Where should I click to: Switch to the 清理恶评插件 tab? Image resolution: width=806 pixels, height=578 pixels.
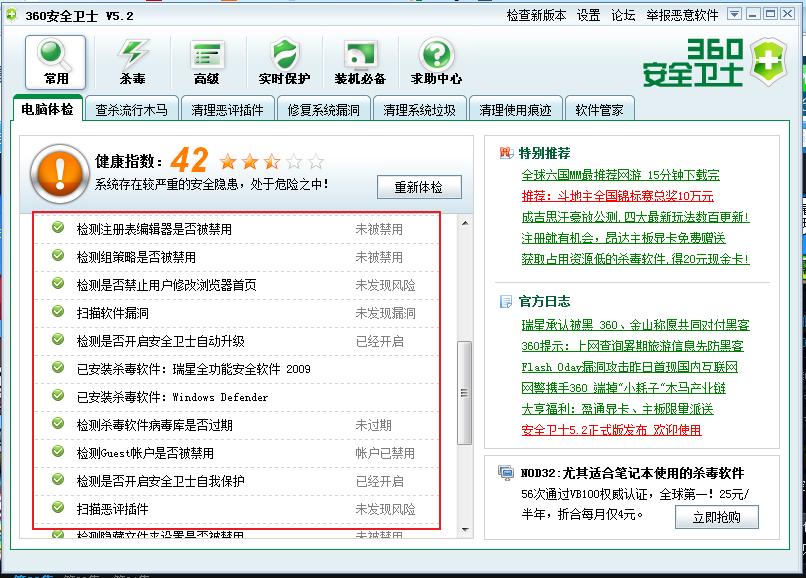click(x=227, y=110)
